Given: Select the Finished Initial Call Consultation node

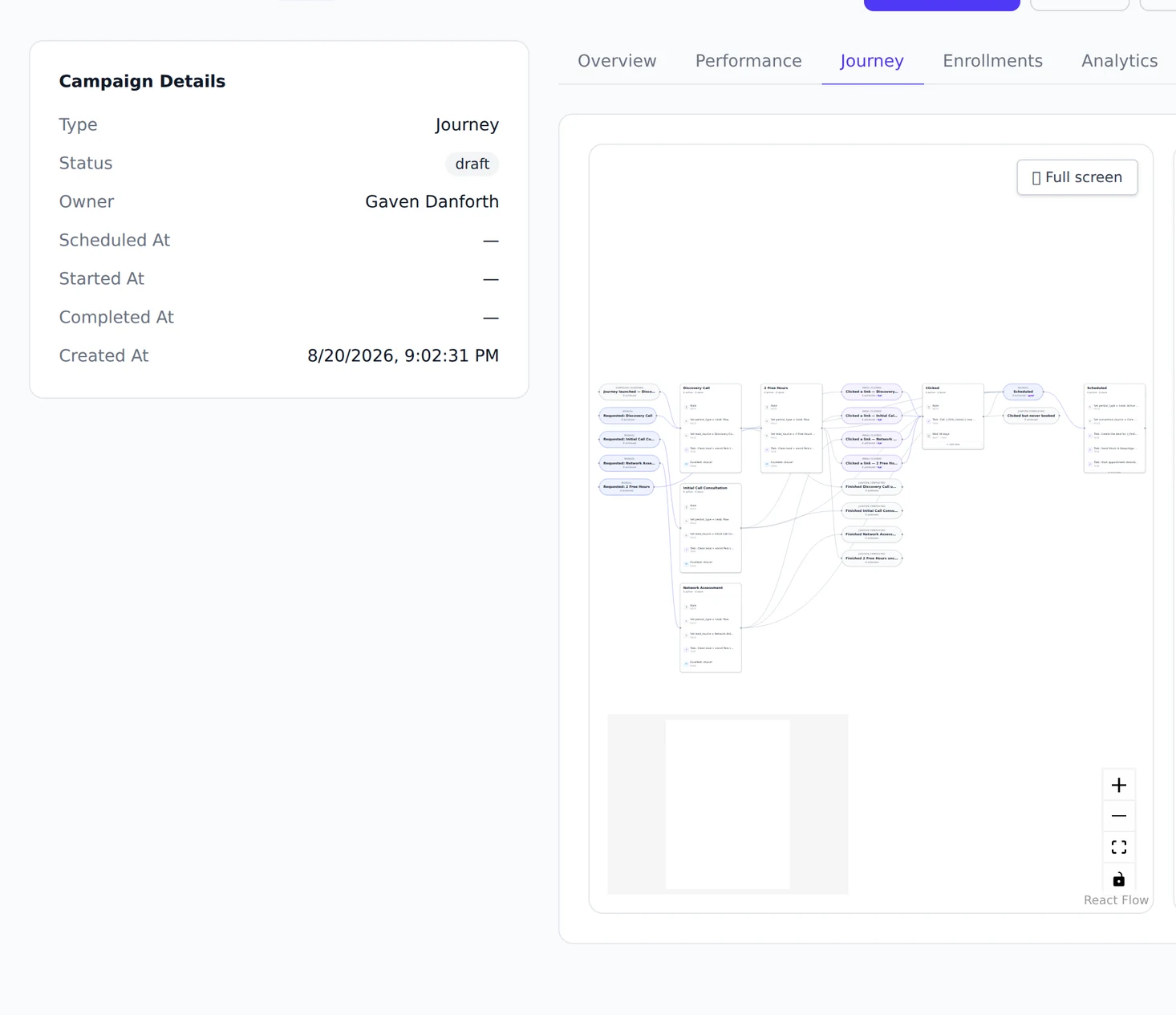Looking at the screenshot, I should coord(872,510).
